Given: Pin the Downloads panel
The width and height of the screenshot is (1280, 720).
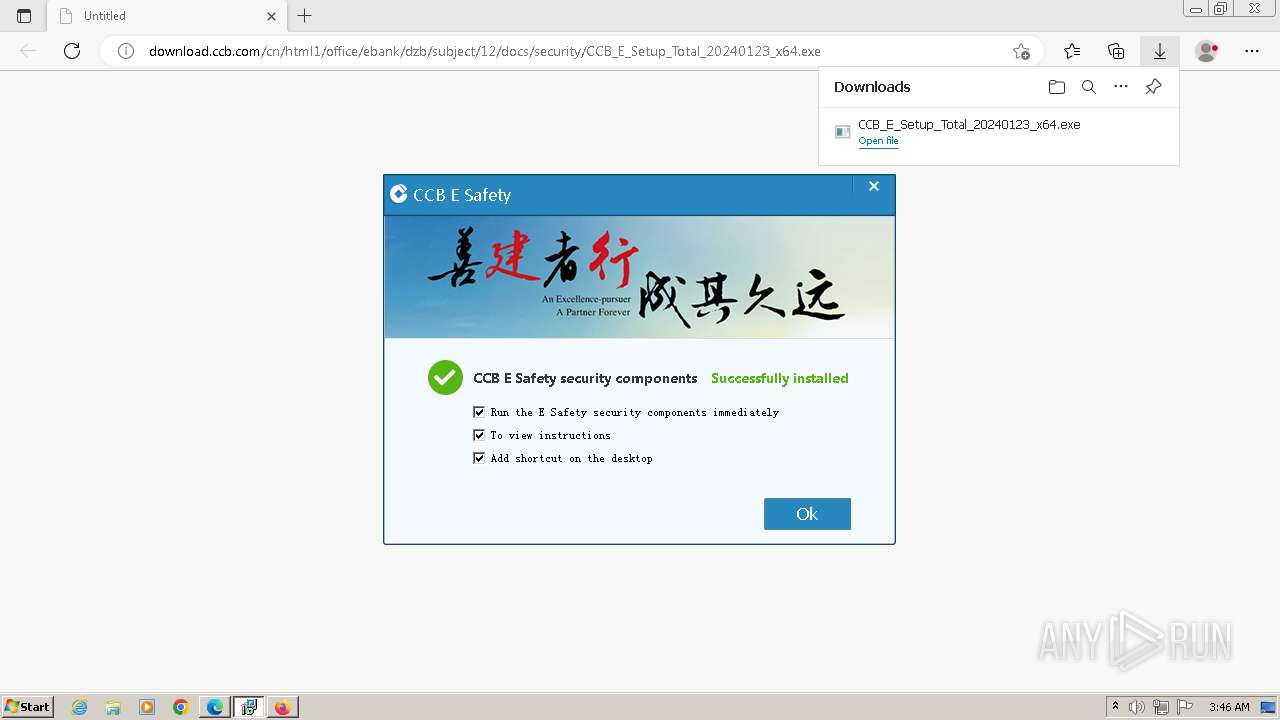Looking at the screenshot, I should 1153,87.
